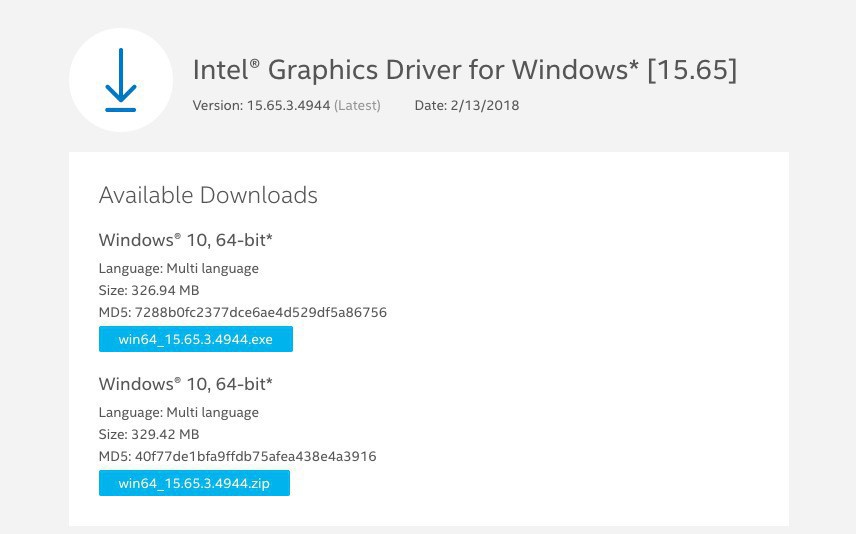This screenshot has height=534, width=856.
Task: Click the Language line above the 326.94 MB size
Action: pos(179,268)
